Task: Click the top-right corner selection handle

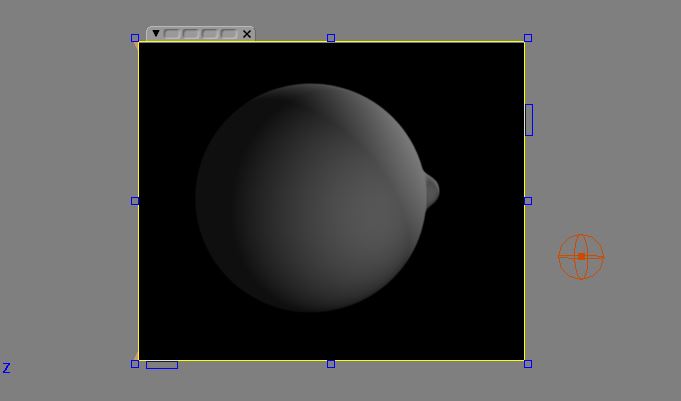Action: 528,38
